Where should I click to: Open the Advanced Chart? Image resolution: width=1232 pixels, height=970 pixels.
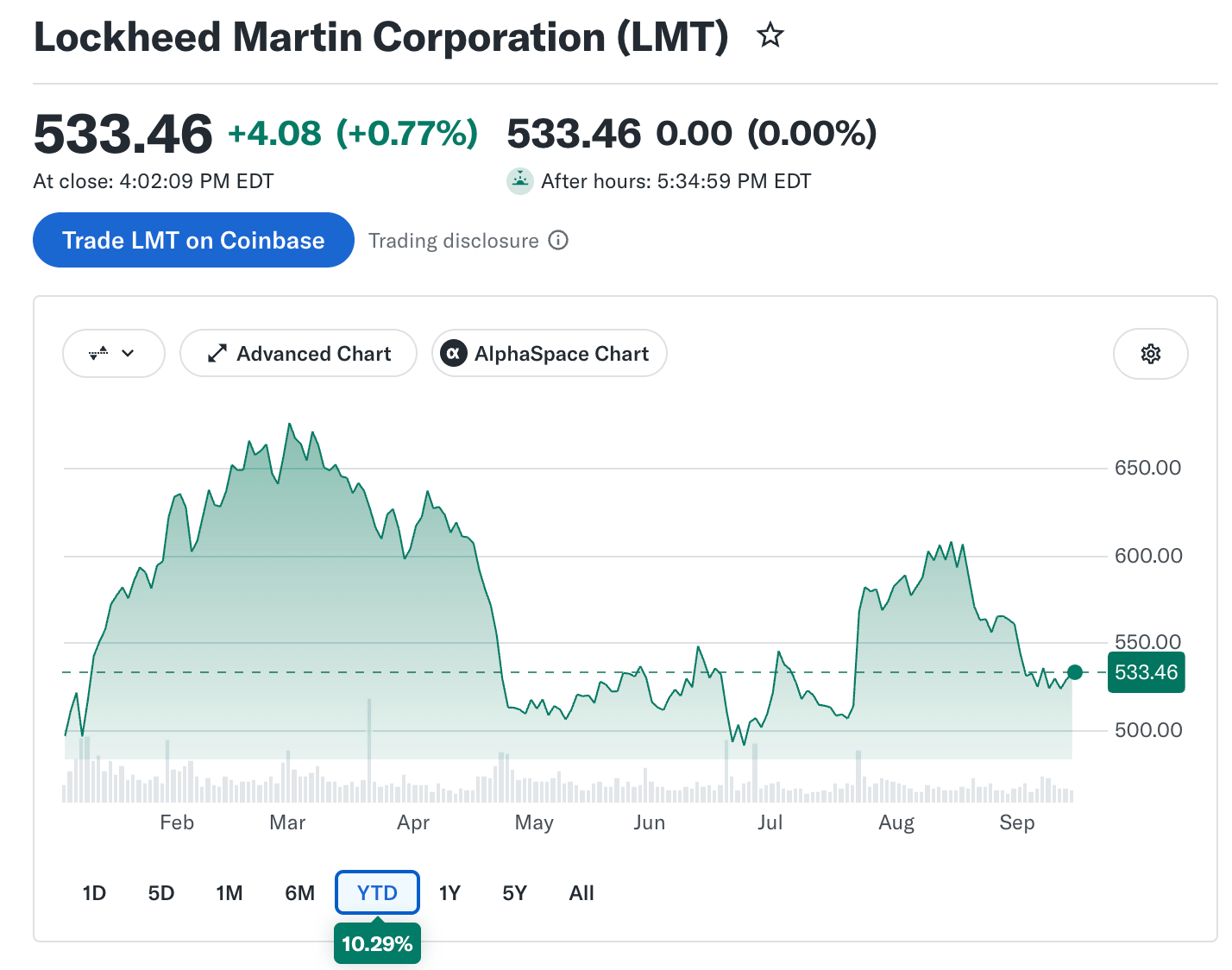click(299, 353)
